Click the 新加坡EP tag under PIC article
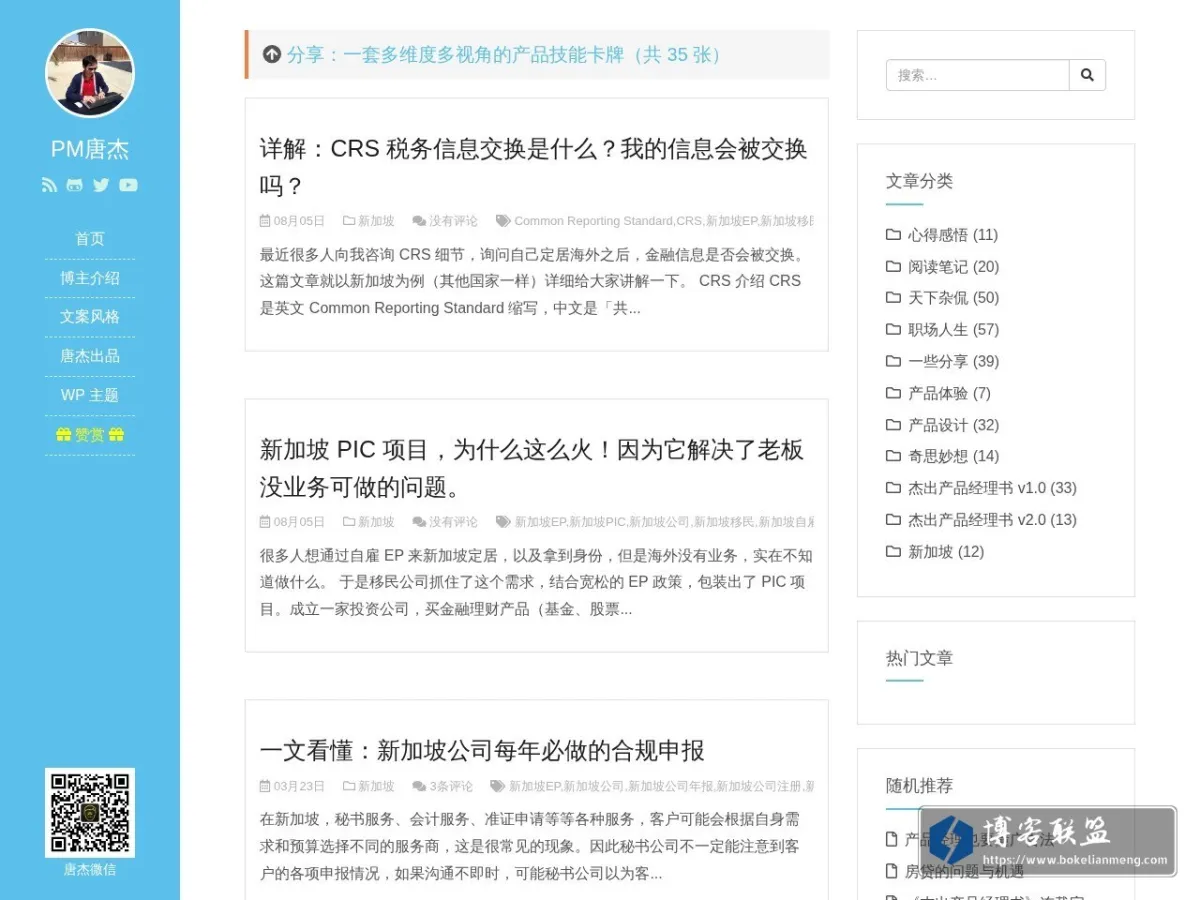 coord(540,522)
